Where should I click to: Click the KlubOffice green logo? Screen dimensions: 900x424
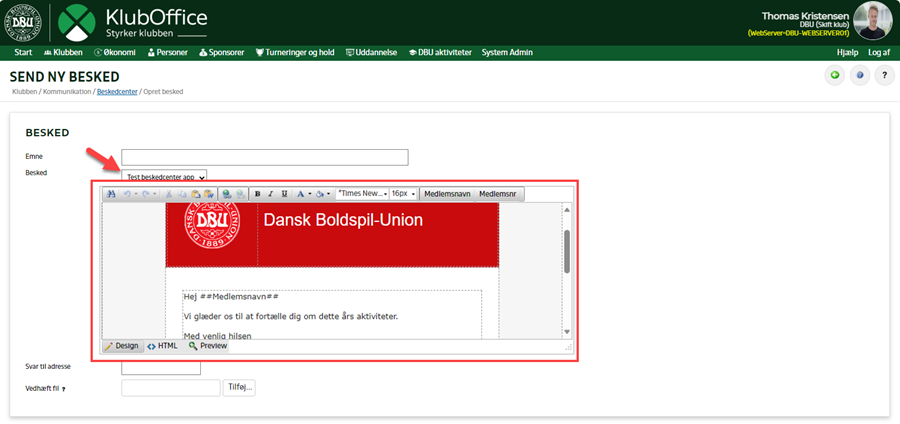[77, 22]
